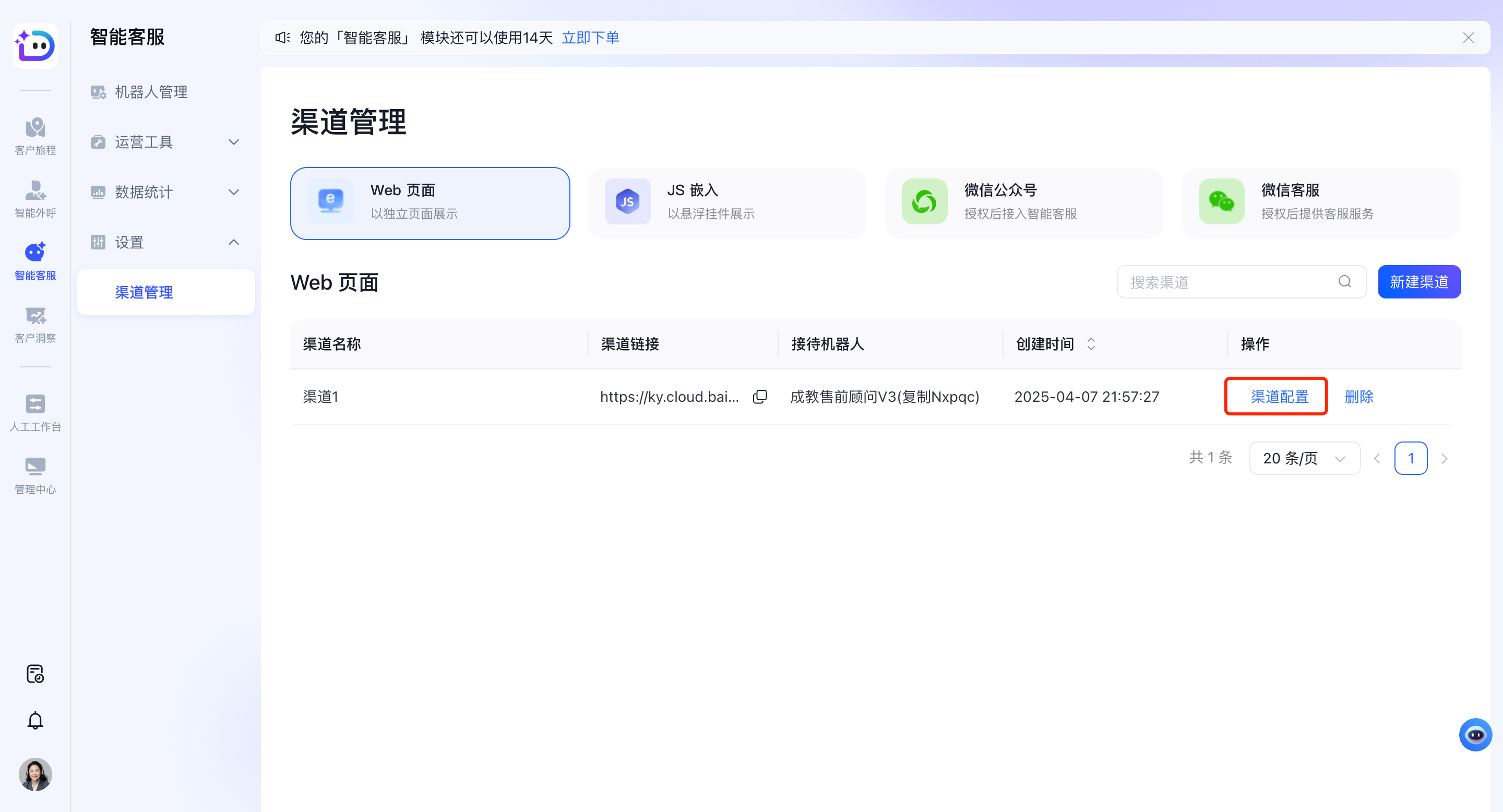The height and width of the screenshot is (812, 1503).
Task: Select the 微信公众号 channel type
Action: pyautogui.click(x=1023, y=203)
